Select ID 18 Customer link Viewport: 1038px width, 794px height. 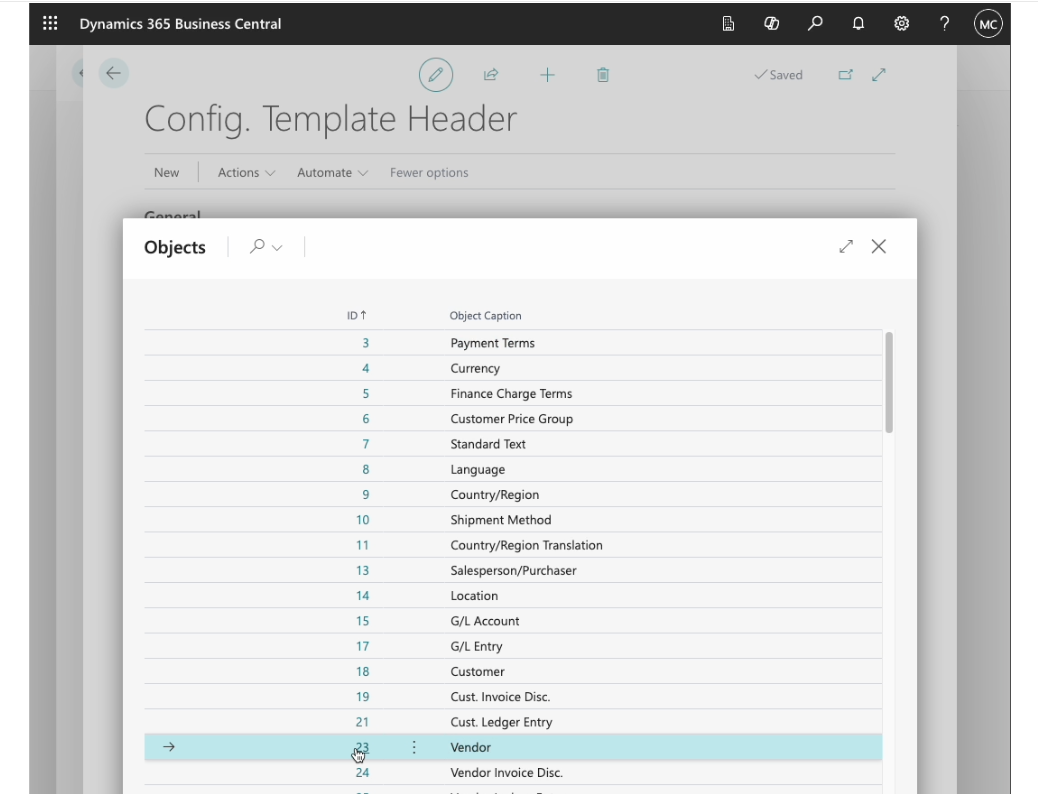362,672
